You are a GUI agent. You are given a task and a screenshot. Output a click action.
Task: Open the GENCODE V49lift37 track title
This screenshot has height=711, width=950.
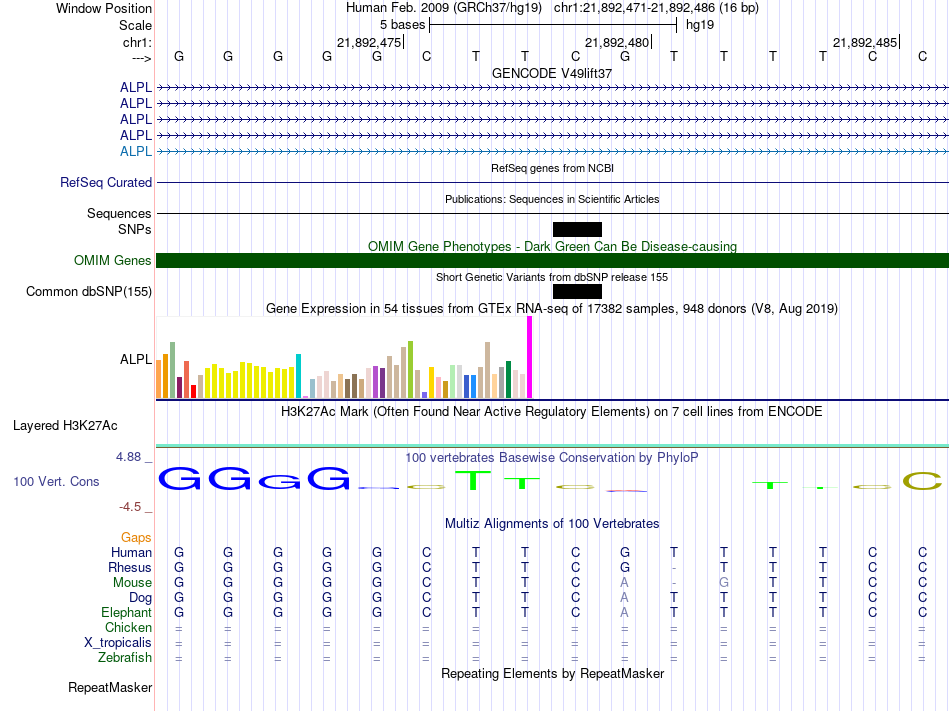[x=552, y=73]
